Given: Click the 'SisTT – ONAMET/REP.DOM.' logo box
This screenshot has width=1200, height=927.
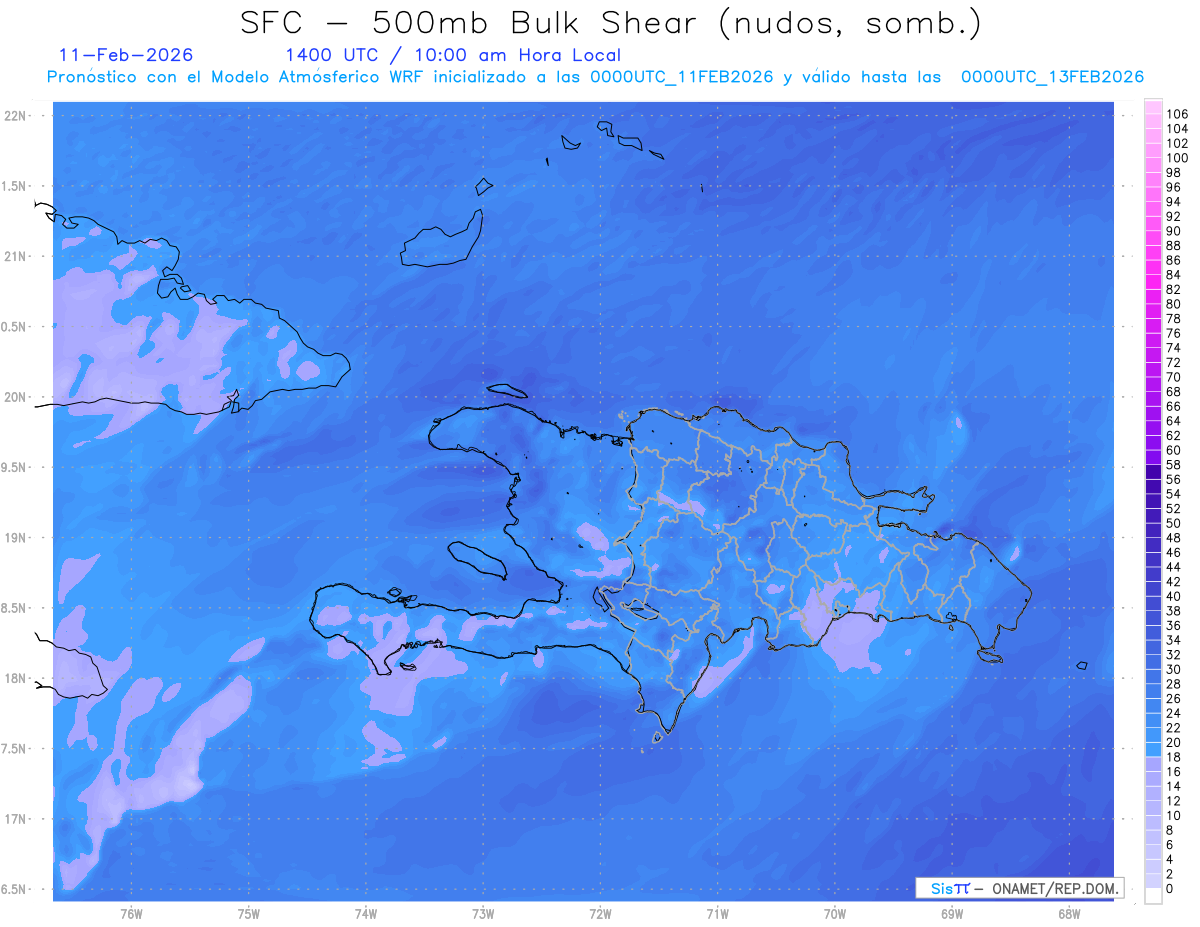Looking at the screenshot, I should pos(1020,888).
